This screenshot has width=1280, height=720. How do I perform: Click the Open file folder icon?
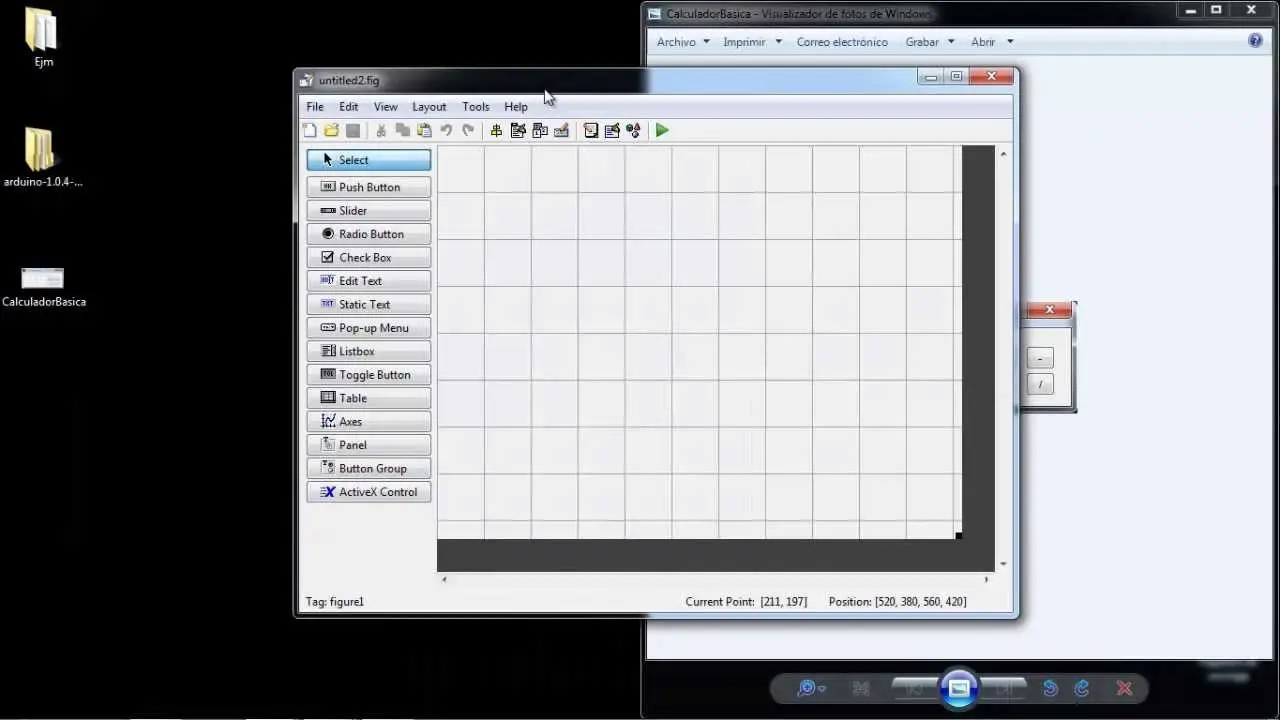[331, 130]
